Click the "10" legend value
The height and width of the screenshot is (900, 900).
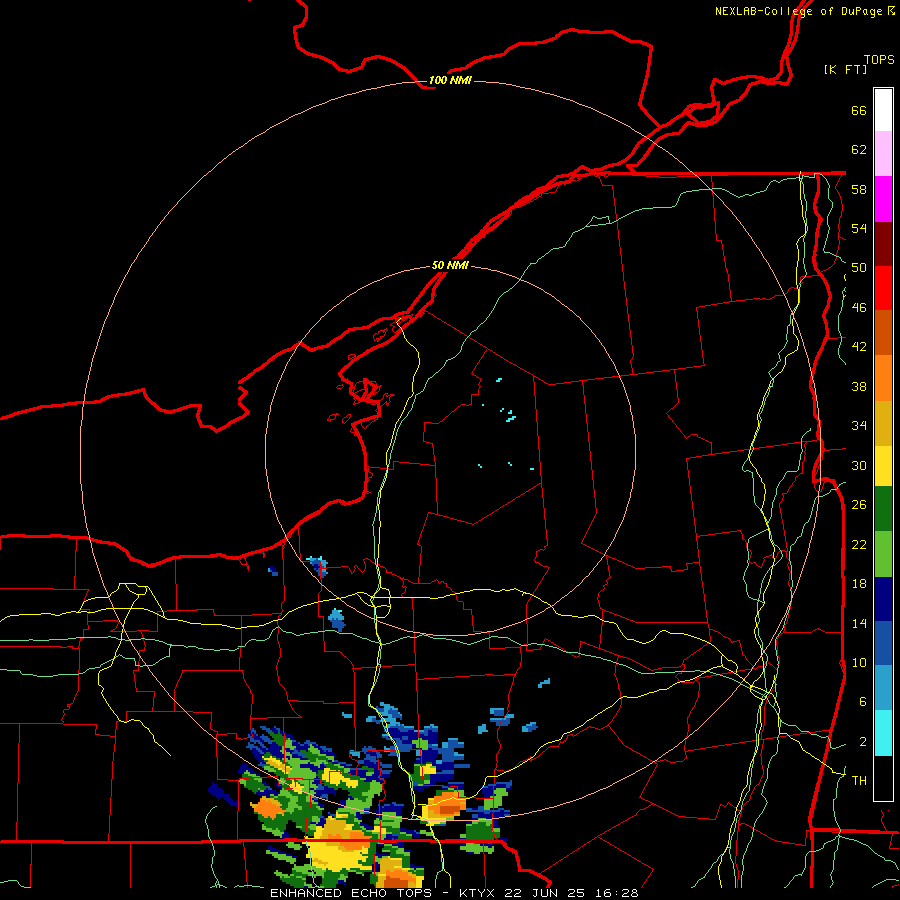pyautogui.click(x=859, y=662)
